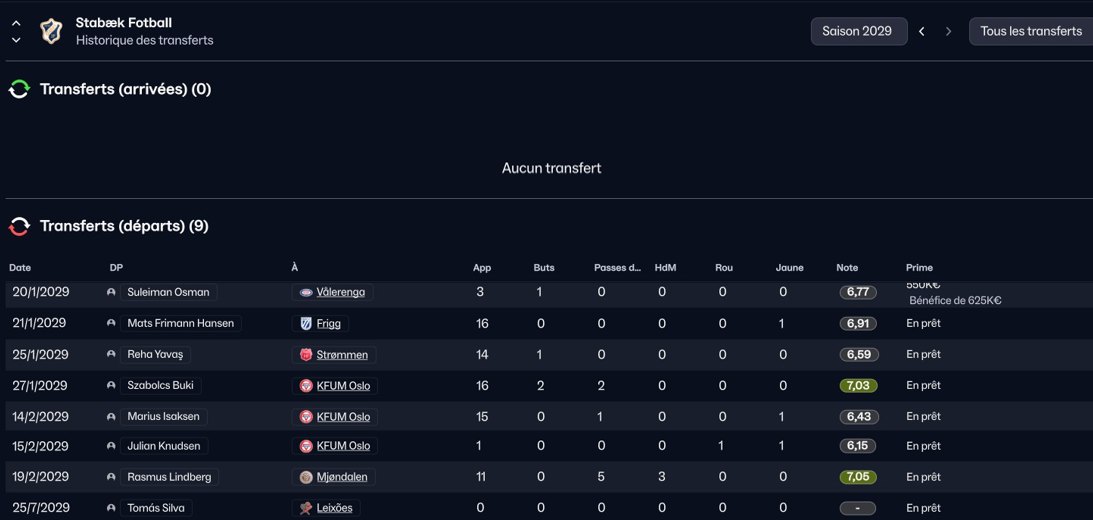Go to the next season with right chevron
Screen dimensions: 1093x520
point(948,32)
